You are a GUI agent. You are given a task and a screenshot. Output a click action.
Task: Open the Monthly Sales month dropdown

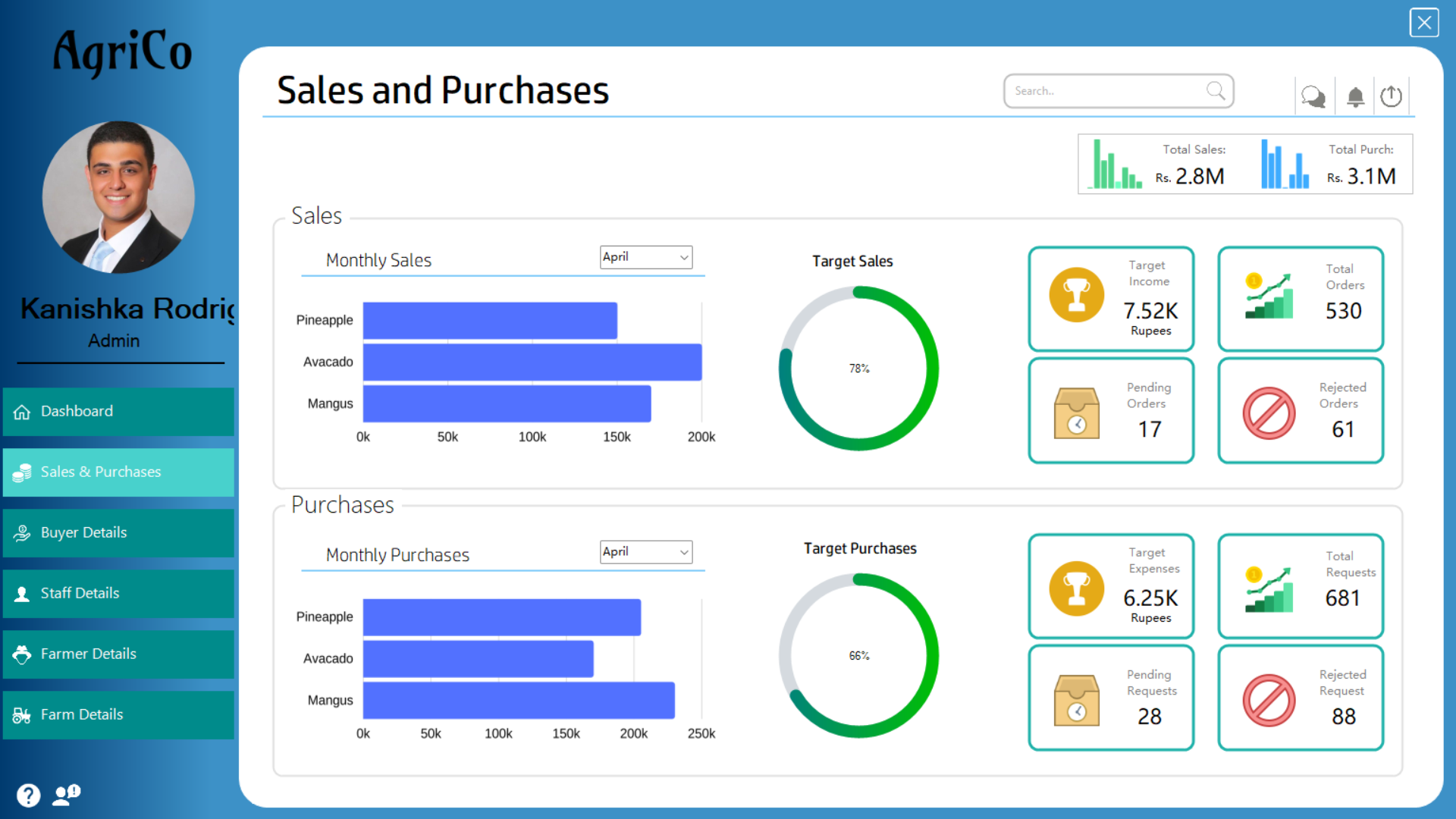point(646,257)
